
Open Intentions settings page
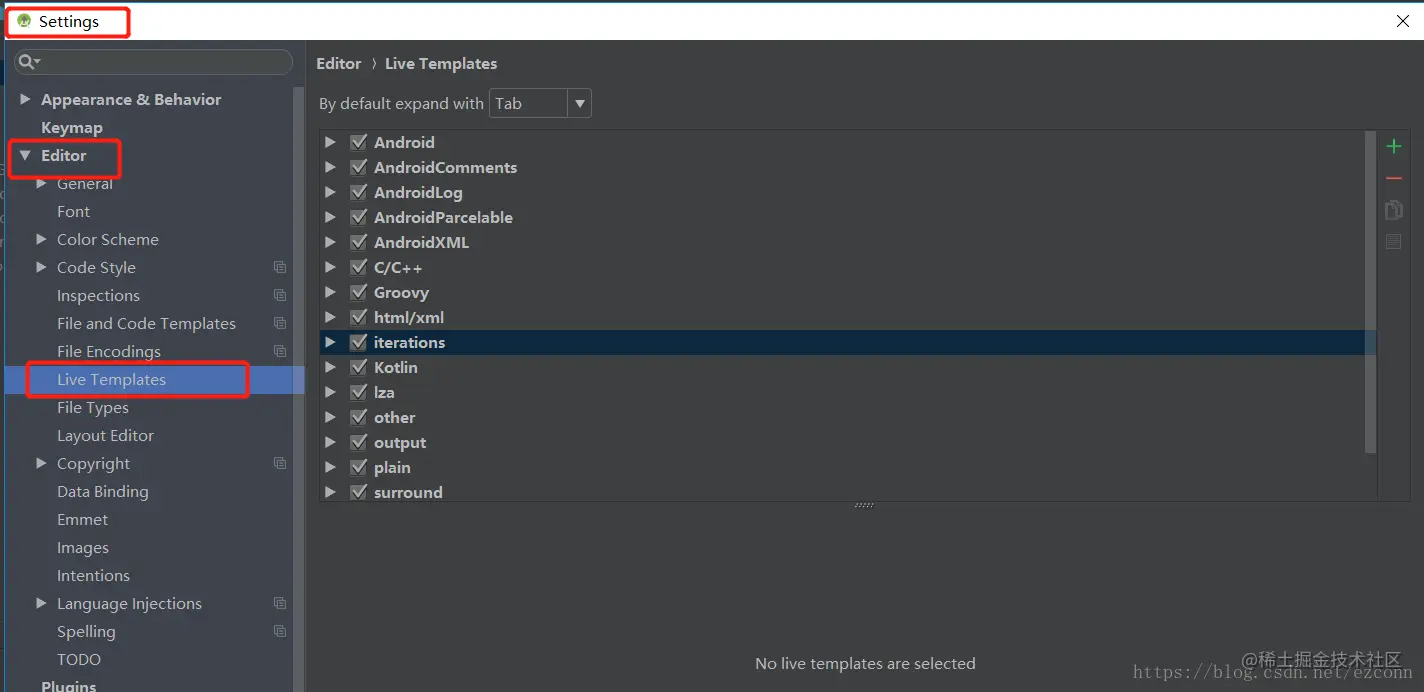(93, 576)
